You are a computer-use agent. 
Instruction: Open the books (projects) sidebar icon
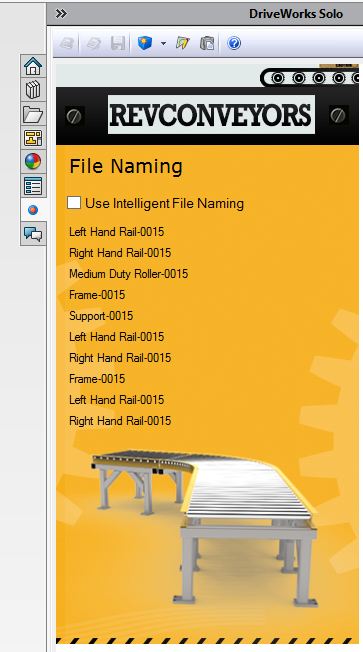point(33,90)
